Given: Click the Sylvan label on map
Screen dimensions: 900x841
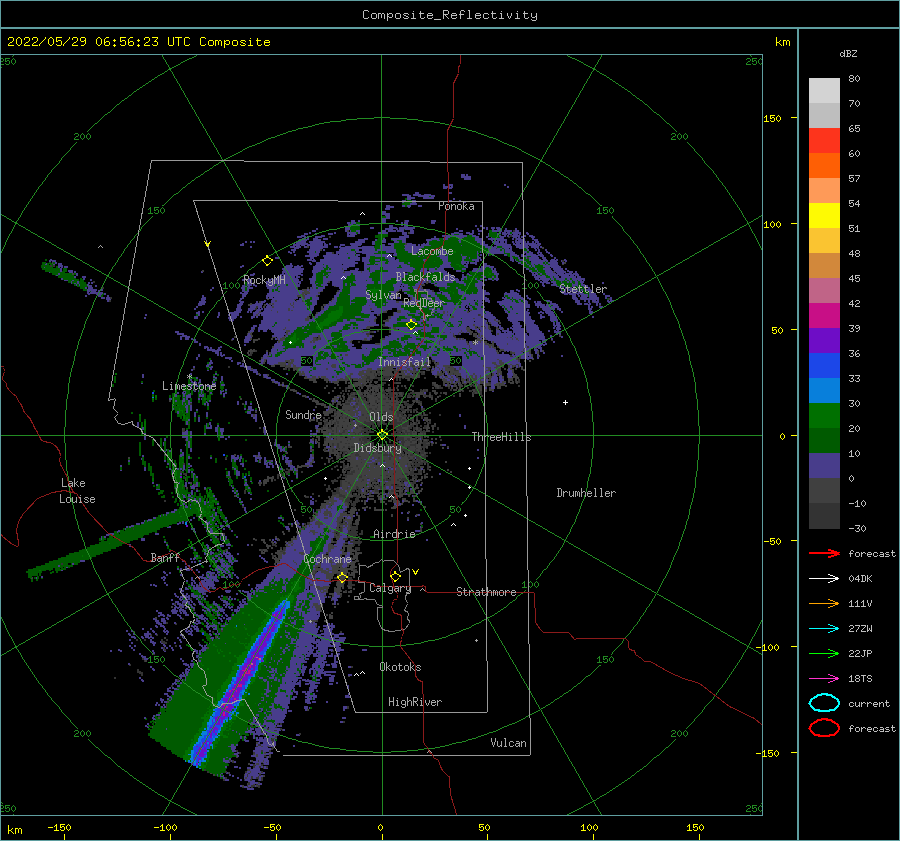Looking at the screenshot, I should (383, 295).
